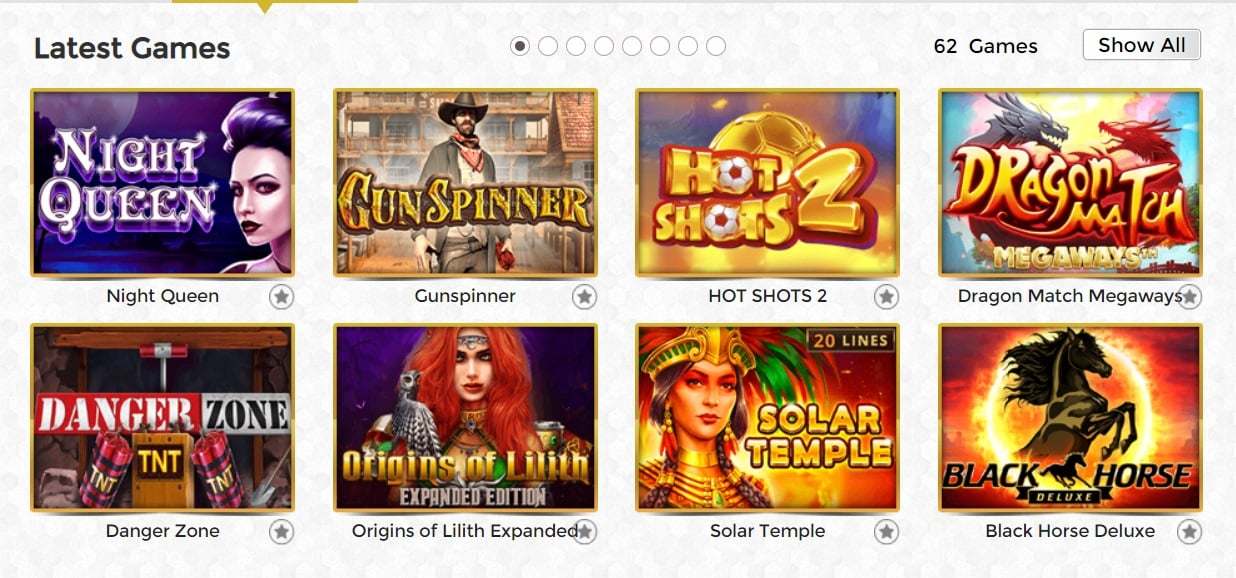Image resolution: width=1236 pixels, height=578 pixels.
Task: Star the Origins of Lilith Expanded game
Action: 585,531
